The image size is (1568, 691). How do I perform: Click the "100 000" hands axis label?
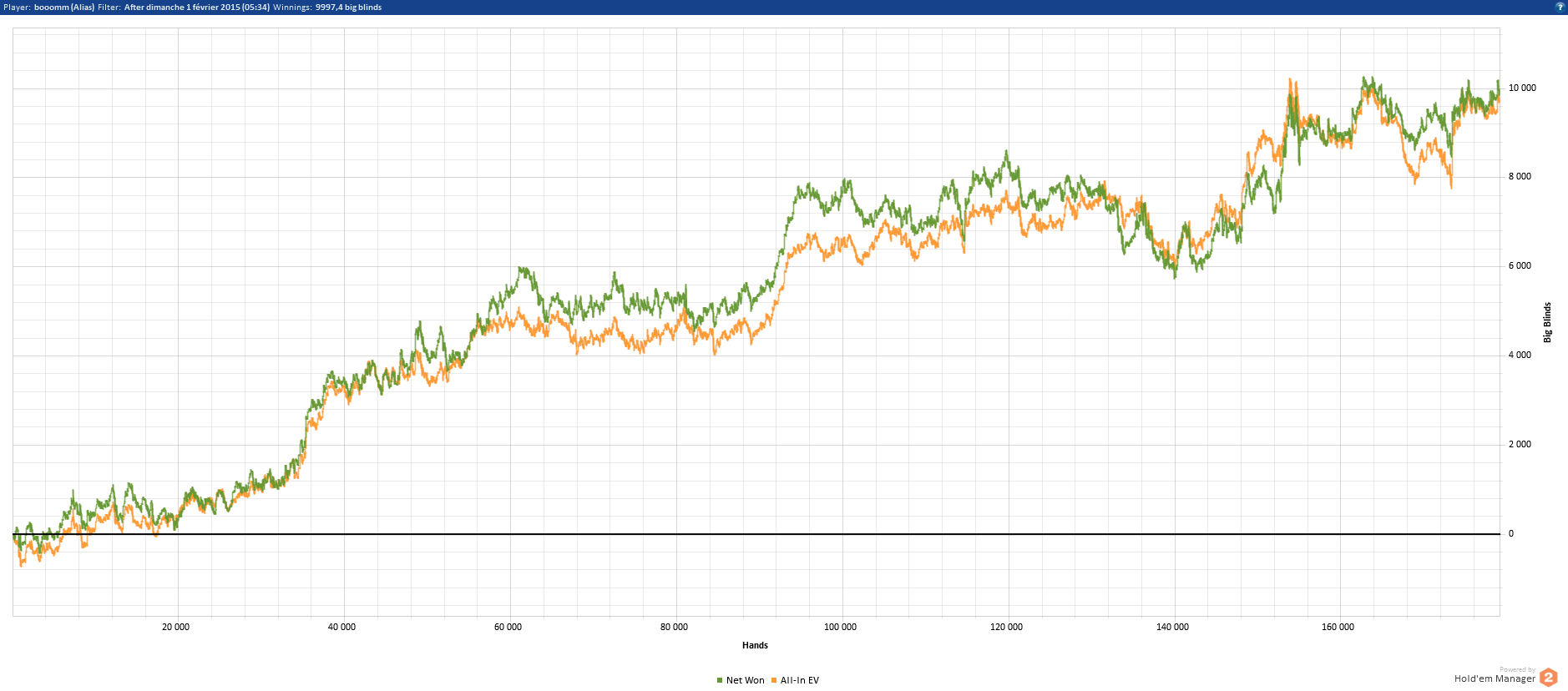(x=840, y=627)
